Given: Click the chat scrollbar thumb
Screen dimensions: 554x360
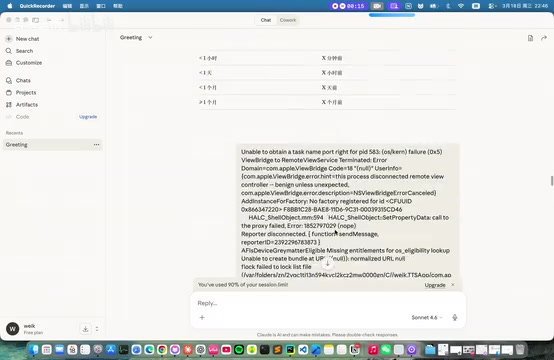Looking at the screenshot, I should tap(552, 181).
